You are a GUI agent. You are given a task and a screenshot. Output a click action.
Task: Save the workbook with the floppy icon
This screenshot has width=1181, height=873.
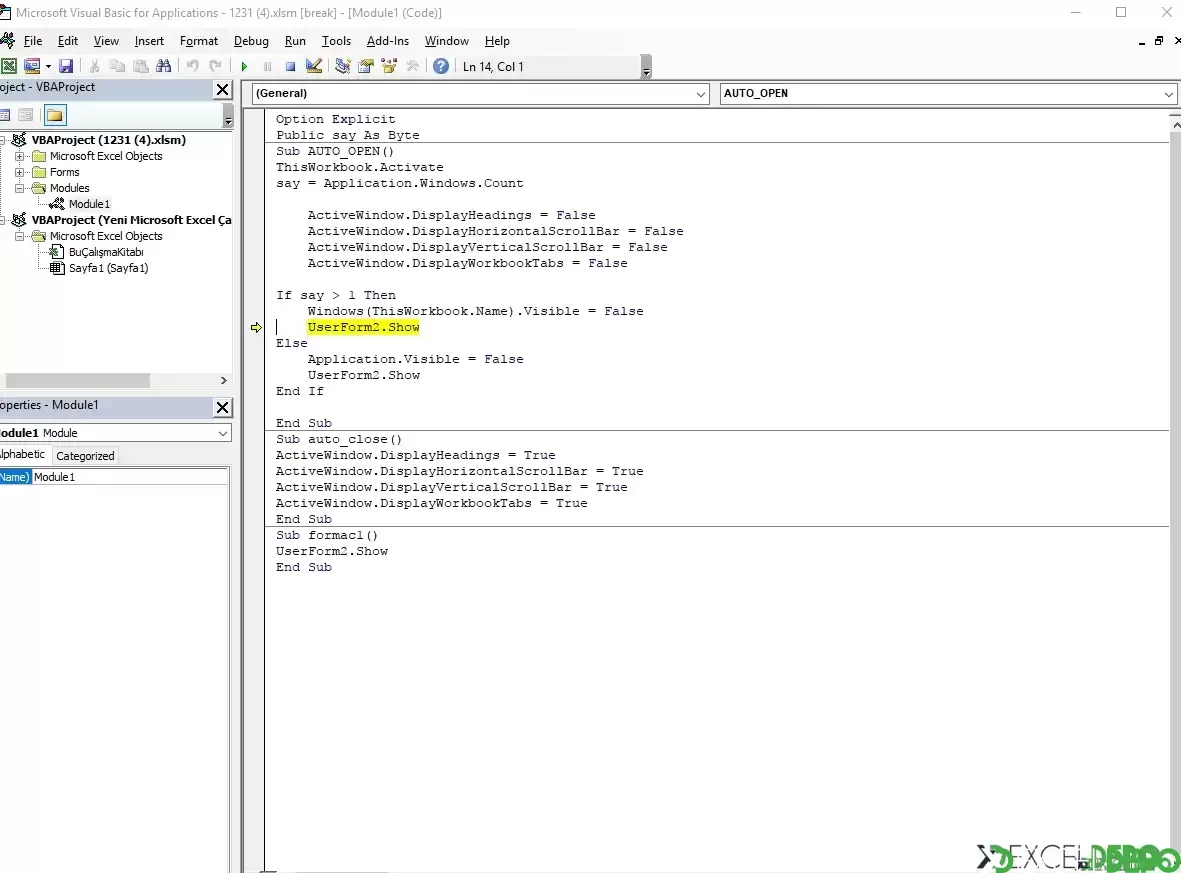point(66,66)
